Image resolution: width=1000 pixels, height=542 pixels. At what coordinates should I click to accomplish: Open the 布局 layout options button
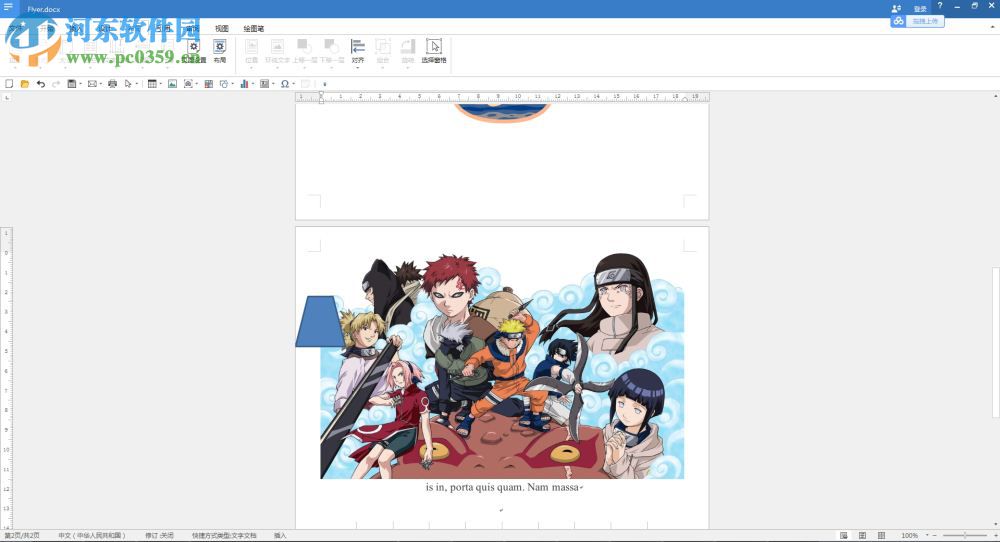[219, 51]
